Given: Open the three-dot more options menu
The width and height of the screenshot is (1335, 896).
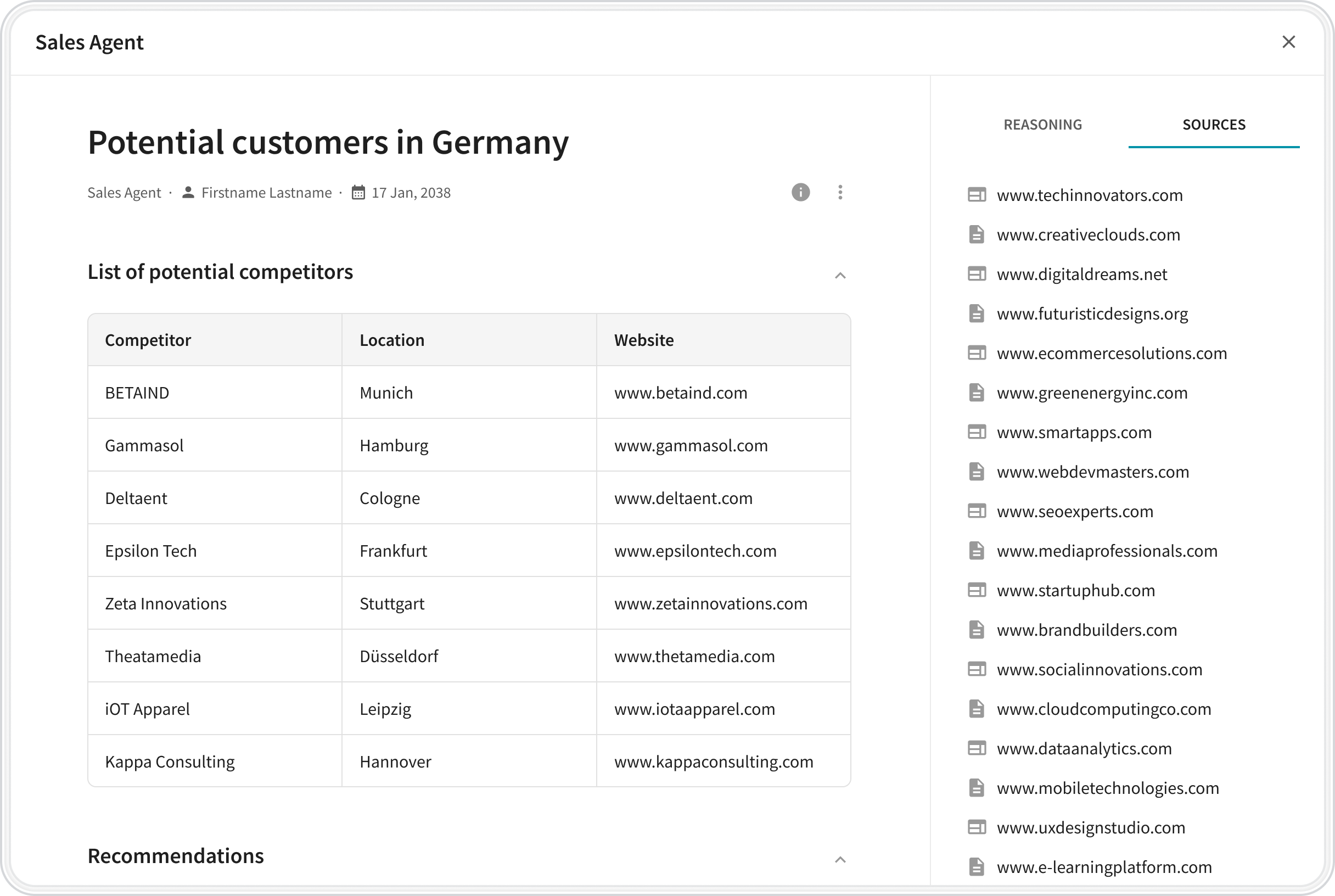Looking at the screenshot, I should [840, 193].
